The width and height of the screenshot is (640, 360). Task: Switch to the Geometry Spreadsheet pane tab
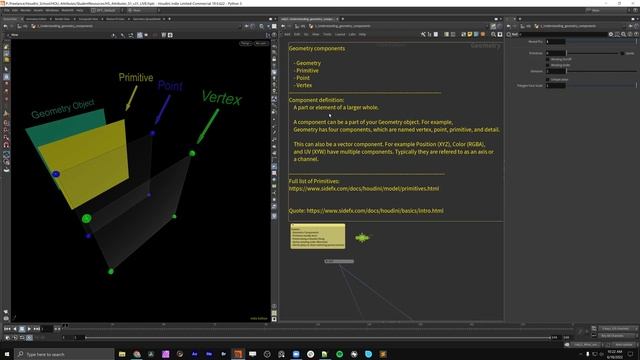[x=147, y=19]
